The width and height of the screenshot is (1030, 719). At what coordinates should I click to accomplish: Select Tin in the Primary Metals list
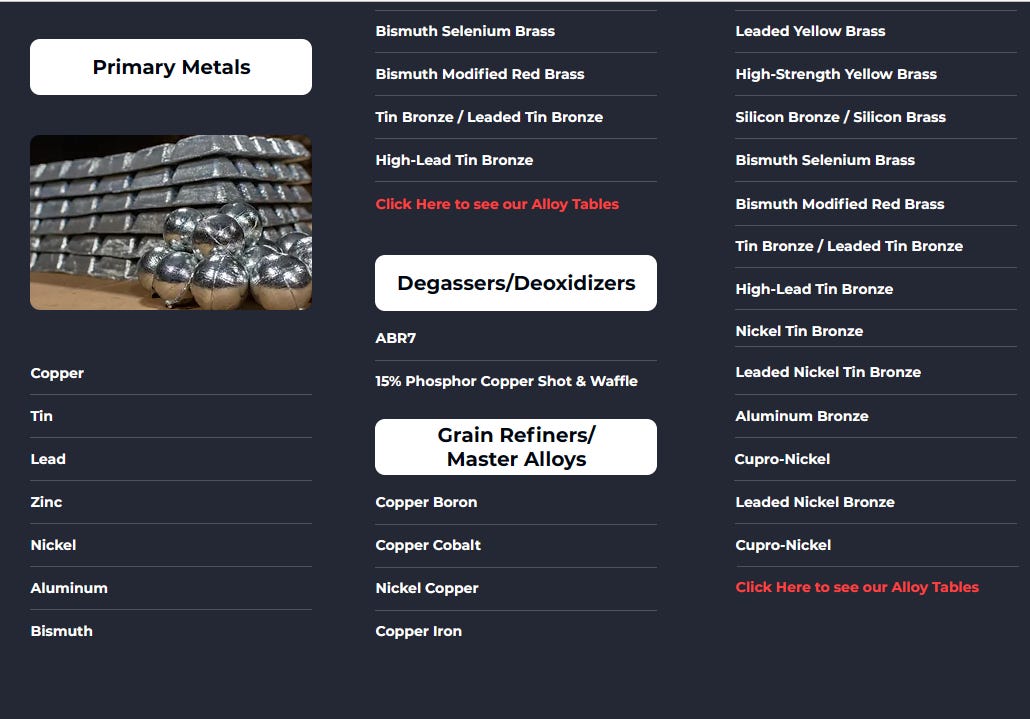pos(41,416)
